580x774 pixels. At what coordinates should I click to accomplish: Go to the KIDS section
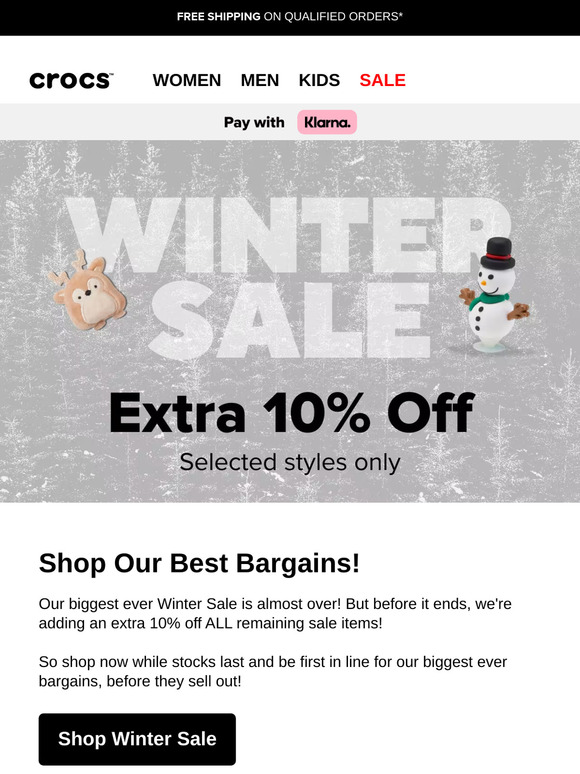tap(319, 80)
